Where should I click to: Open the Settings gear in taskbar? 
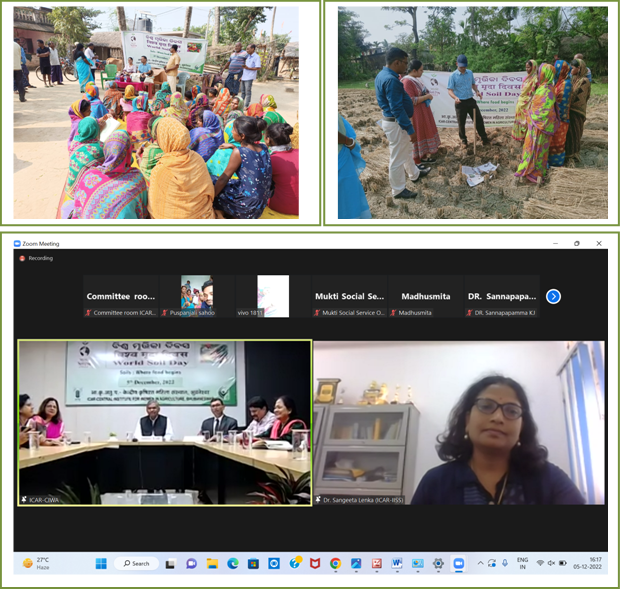[438, 563]
